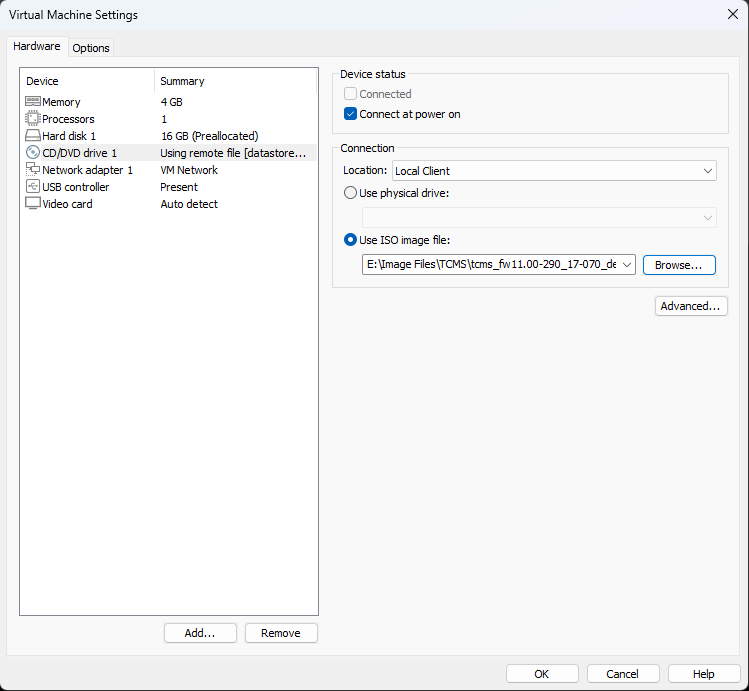Viewport: 749px width, 691px height.
Task: Click the Add... device button
Action: click(200, 633)
